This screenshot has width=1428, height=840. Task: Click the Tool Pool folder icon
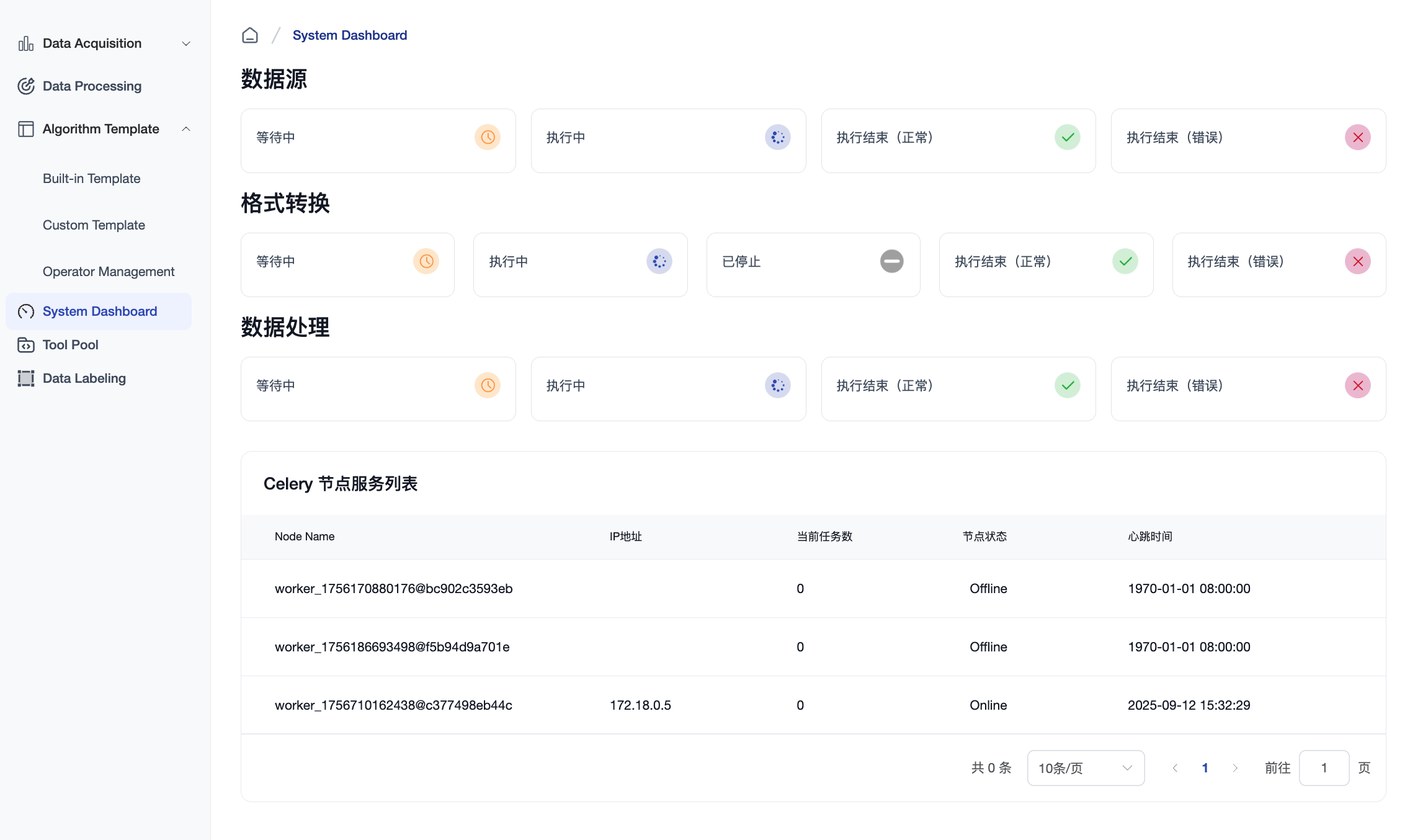(x=26, y=345)
